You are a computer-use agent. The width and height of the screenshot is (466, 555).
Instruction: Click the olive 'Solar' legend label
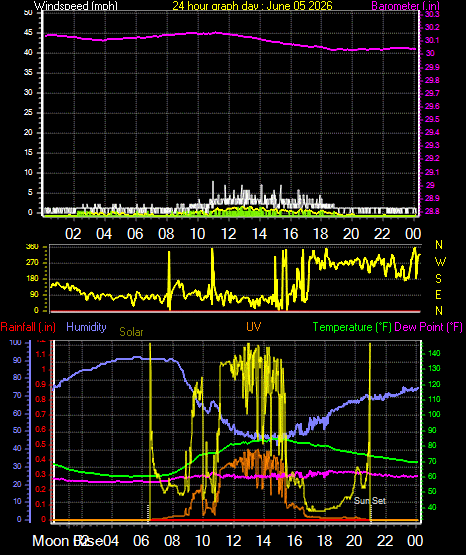[x=131, y=332]
